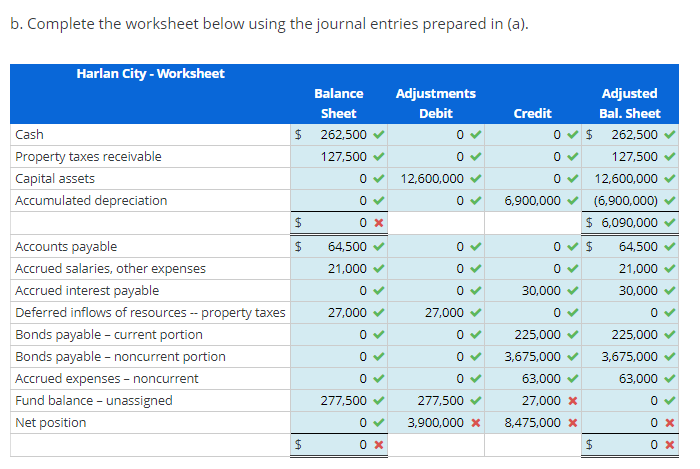Click red X beside Net position credit 8,475,000
Image resolution: width=700 pixels, height=469 pixels.
click(573, 423)
